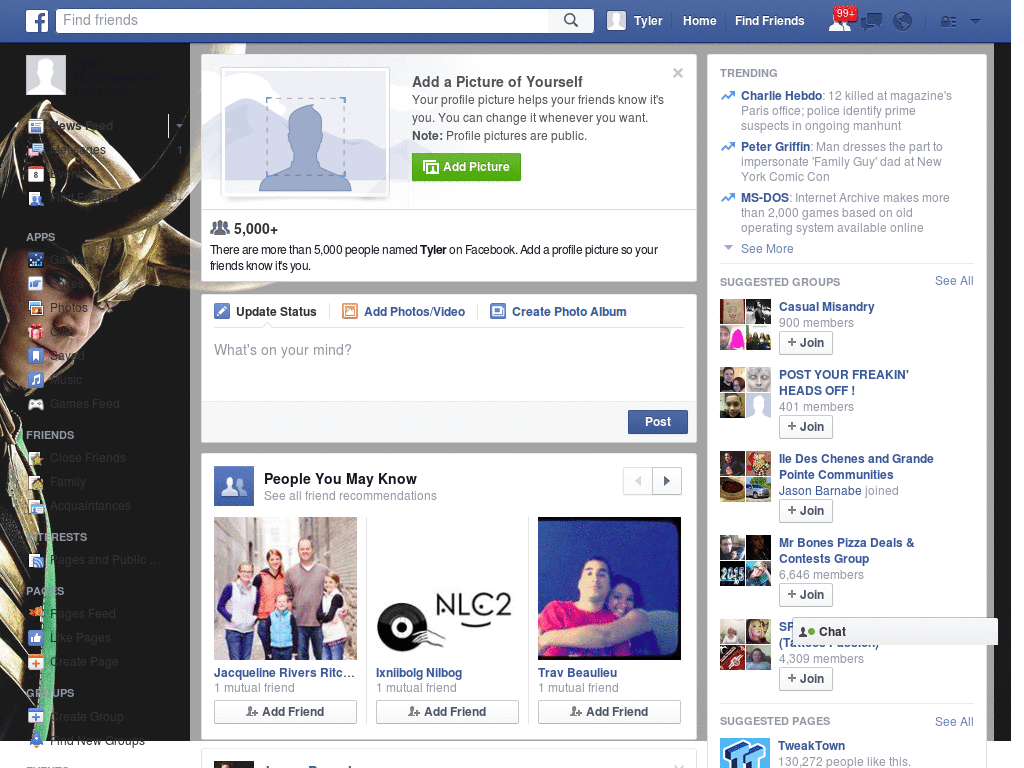Image resolution: width=1024 pixels, height=768 pixels.
Task: Go to Home in the top bar
Action: (x=699, y=21)
